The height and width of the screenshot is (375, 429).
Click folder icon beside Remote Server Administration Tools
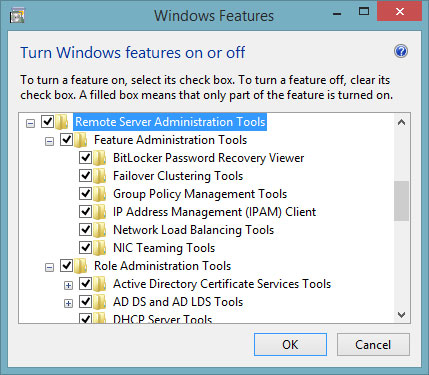[62, 122]
